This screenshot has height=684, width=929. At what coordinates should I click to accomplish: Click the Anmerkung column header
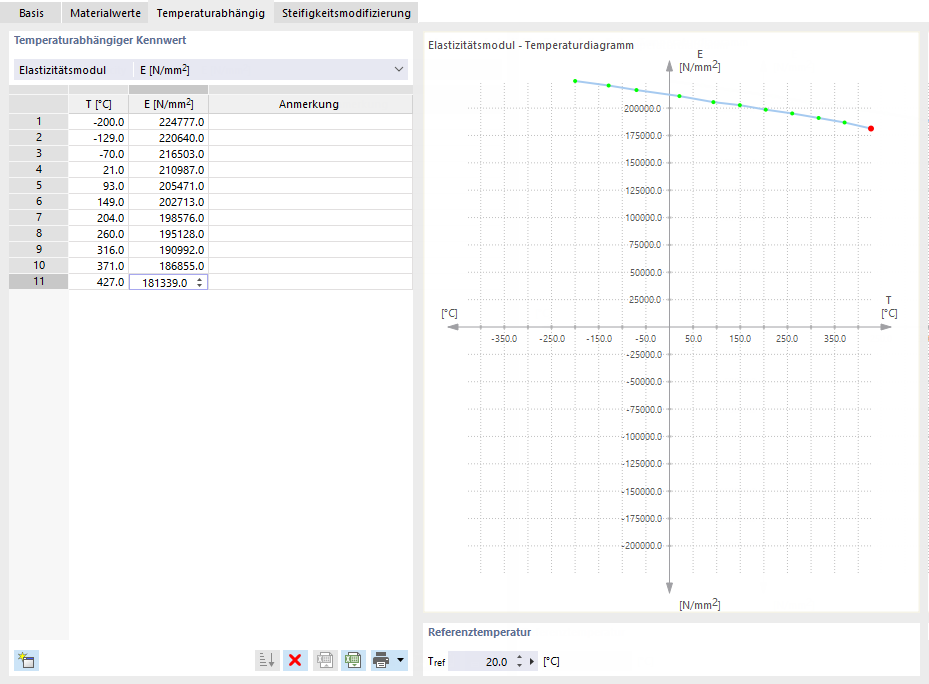tap(310, 104)
